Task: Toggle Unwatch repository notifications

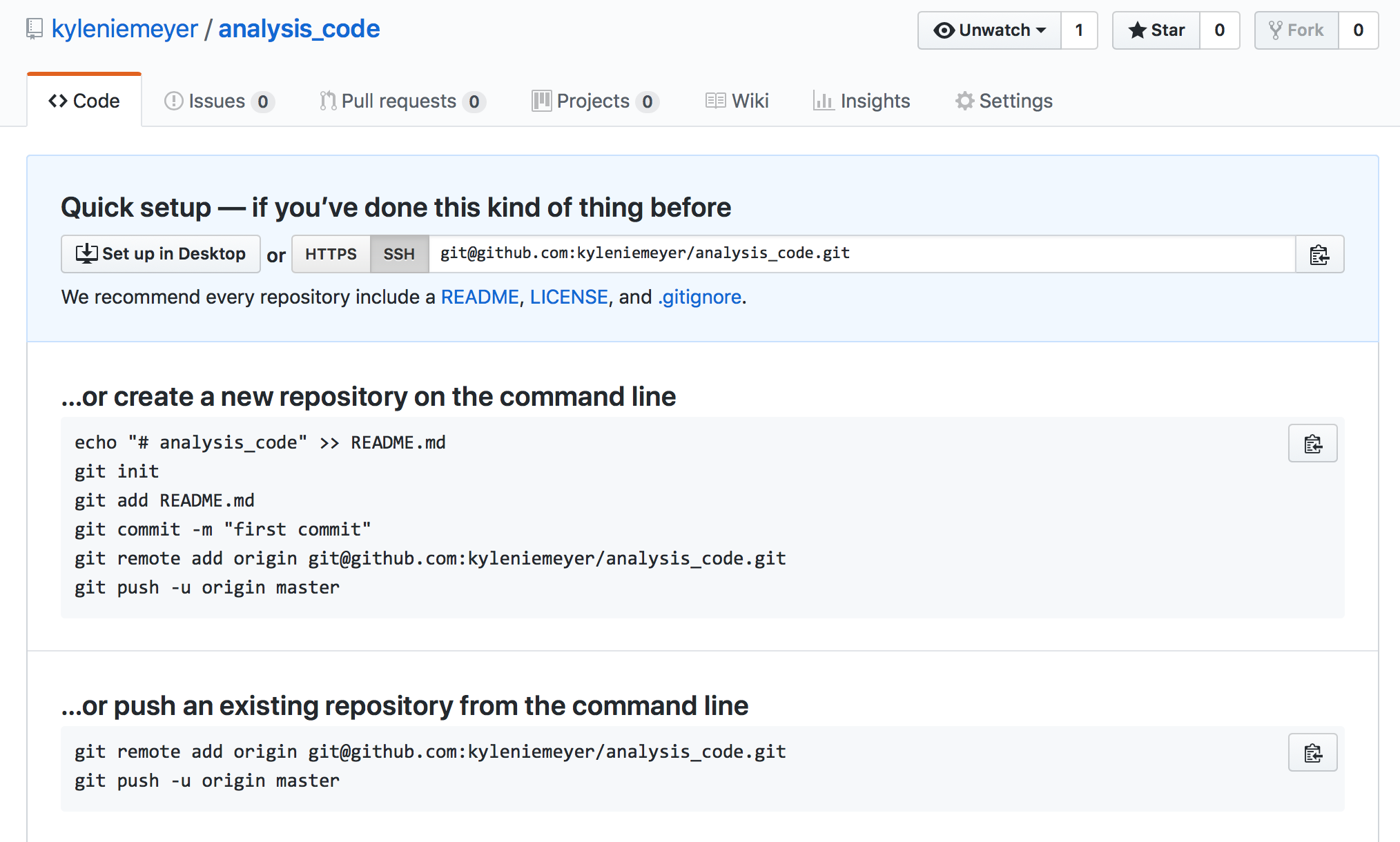Action: pos(988,30)
